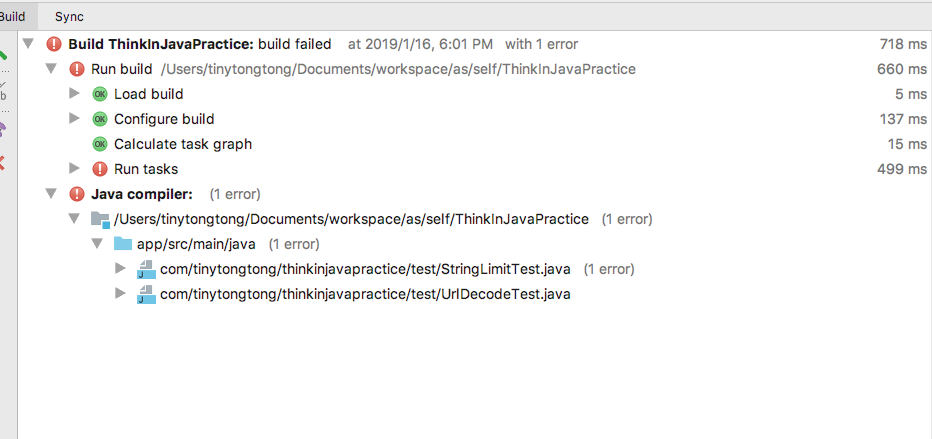This screenshot has width=932, height=439.
Task: Click the error icon beside Java compiler
Action: coord(77,194)
